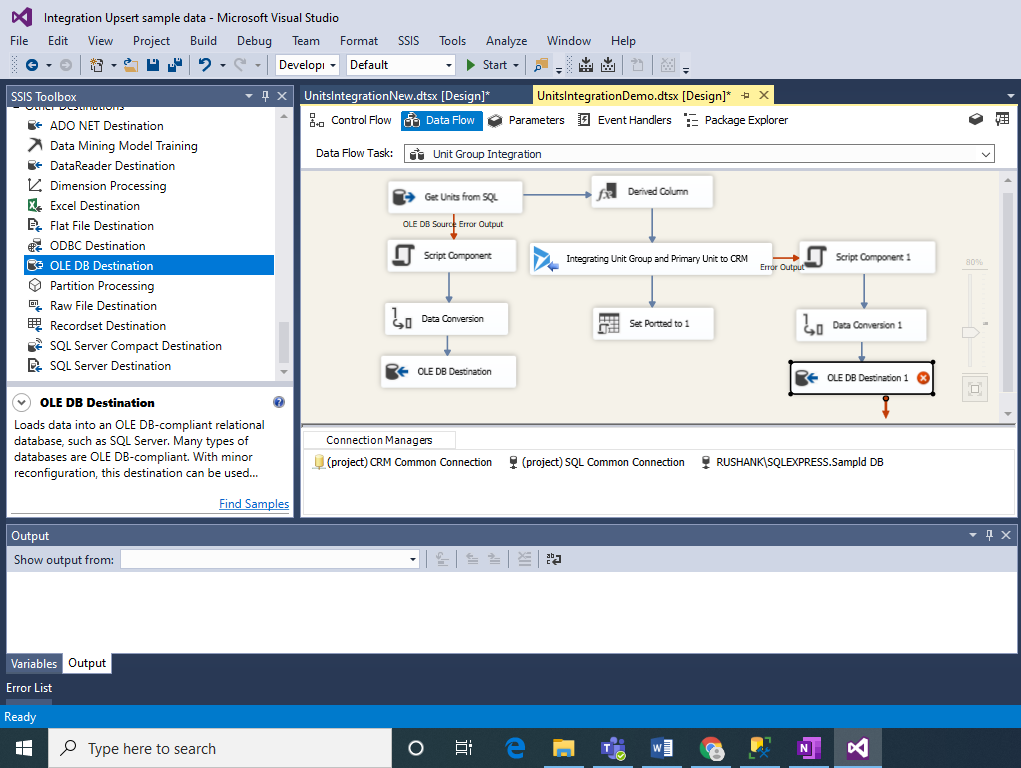Screen dimensions: 1021x768
Task: Click the Open File folder icon
Action: tap(131, 64)
